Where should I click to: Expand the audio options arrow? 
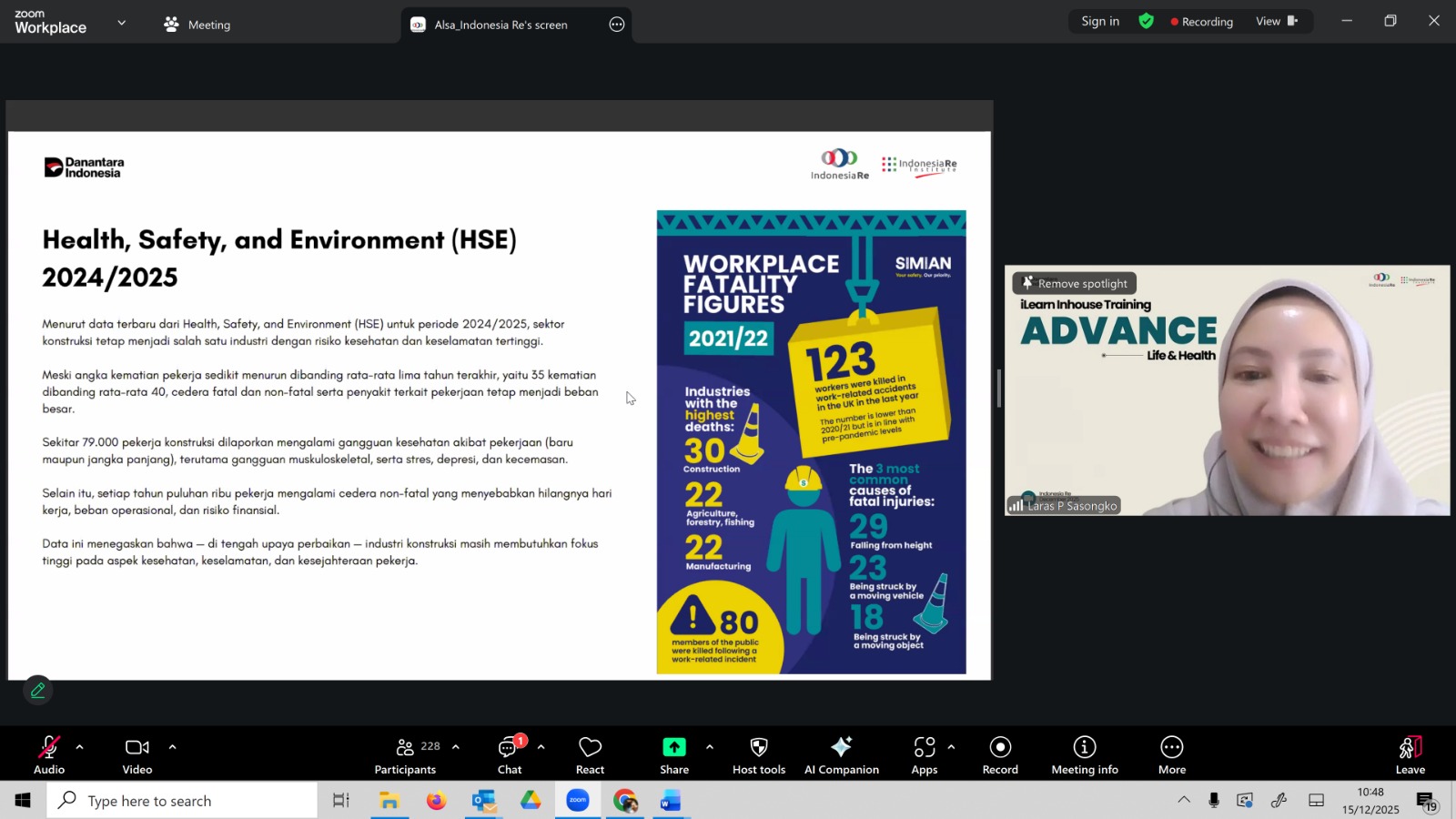(80, 747)
